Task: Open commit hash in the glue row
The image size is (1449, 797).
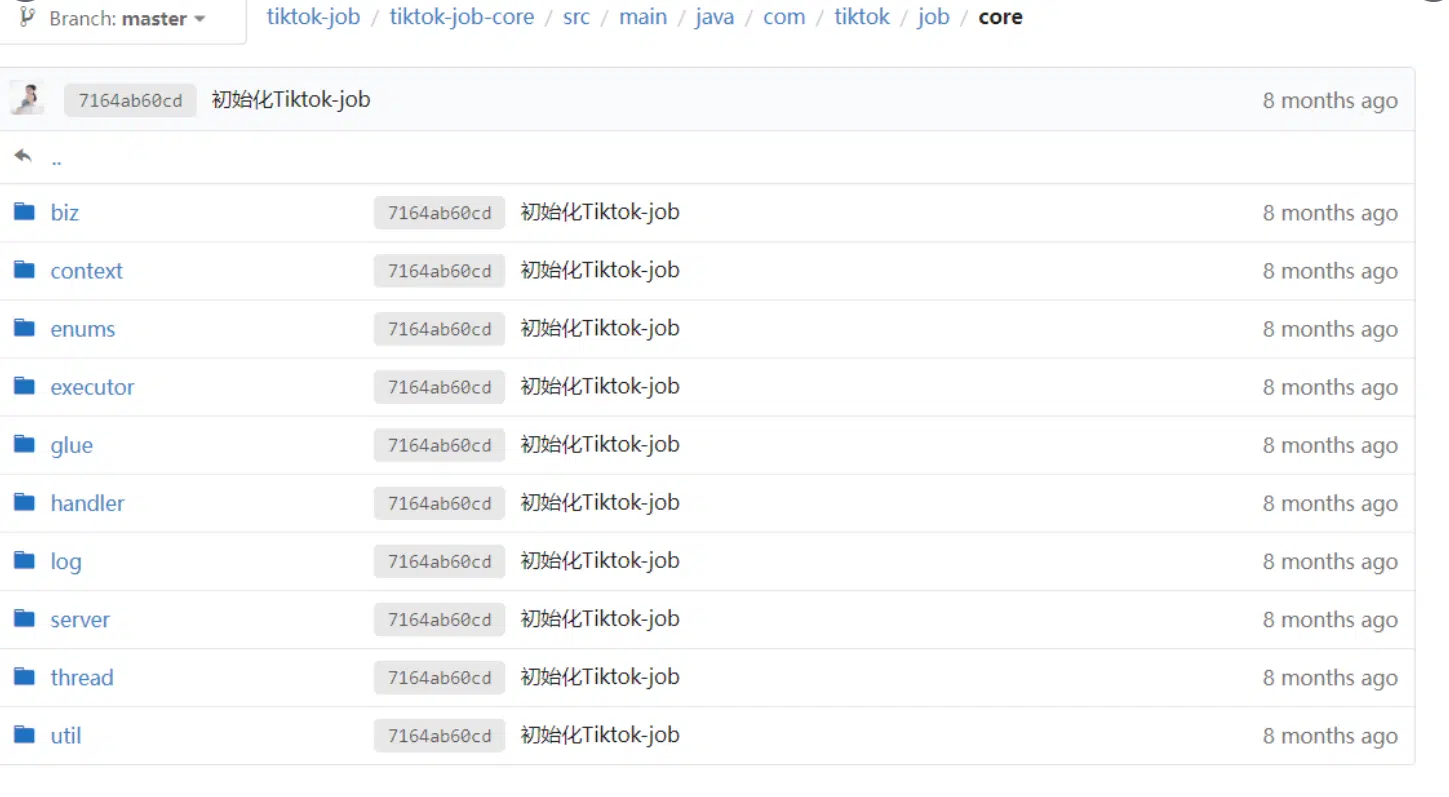Action: [x=440, y=445]
